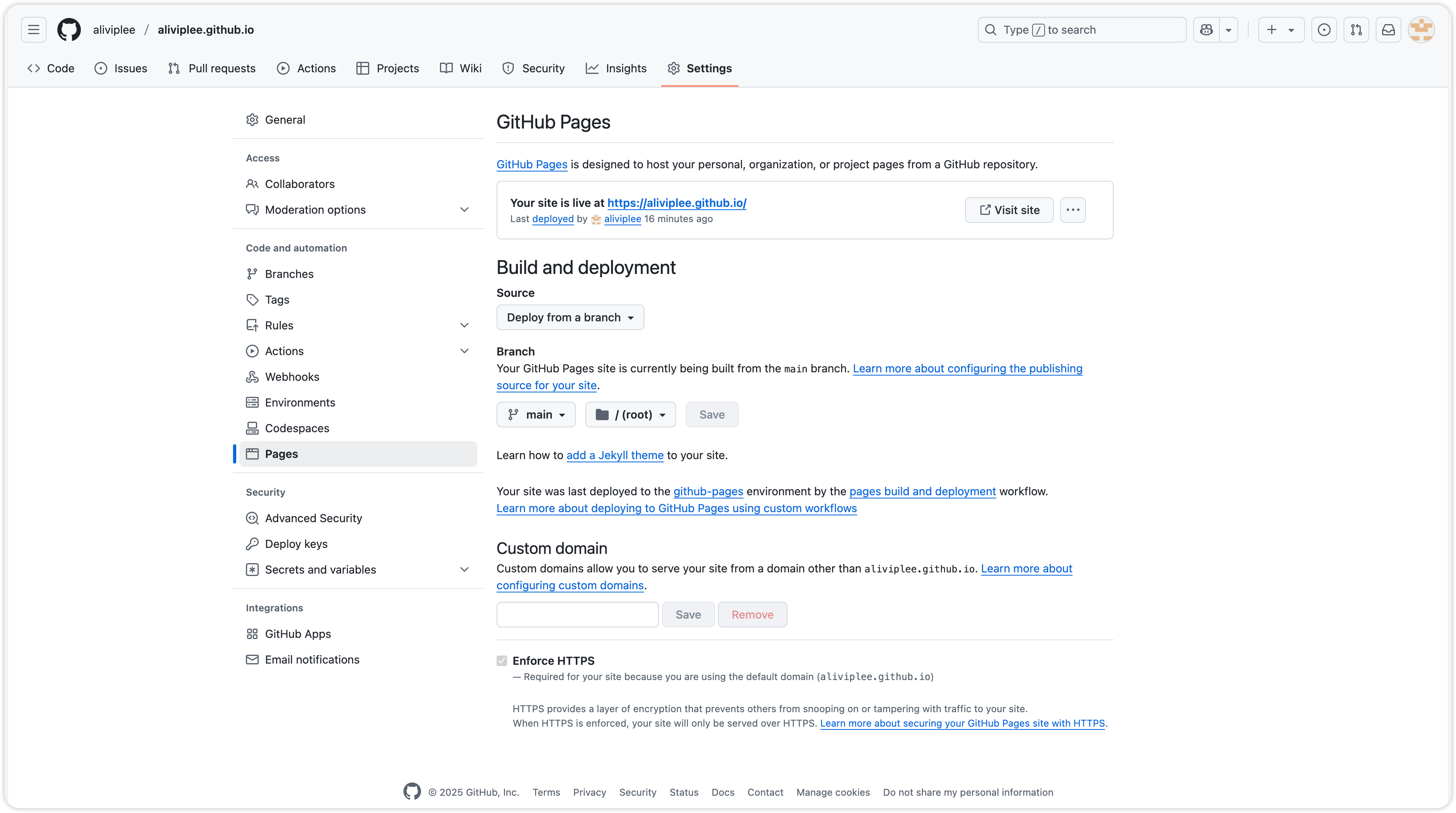
Task: Click the GitHub Apps grid icon
Action: pos(252,633)
